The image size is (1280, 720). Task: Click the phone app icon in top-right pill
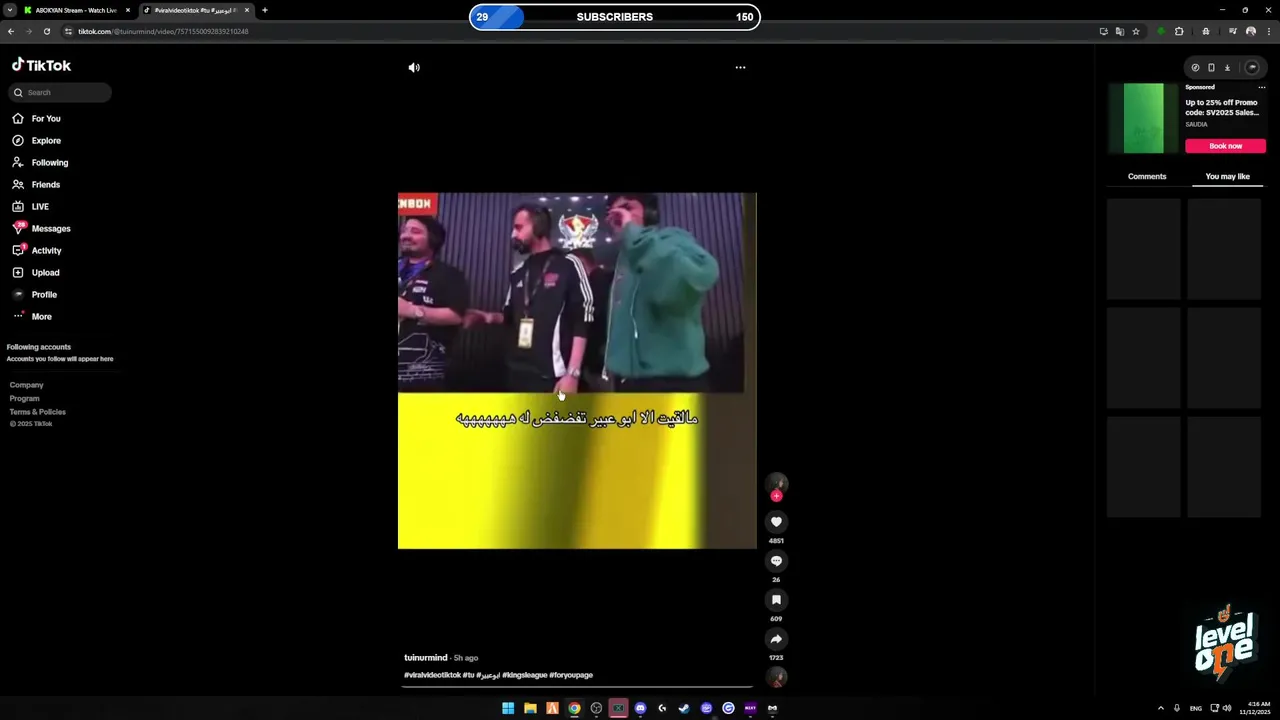point(1211,68)
